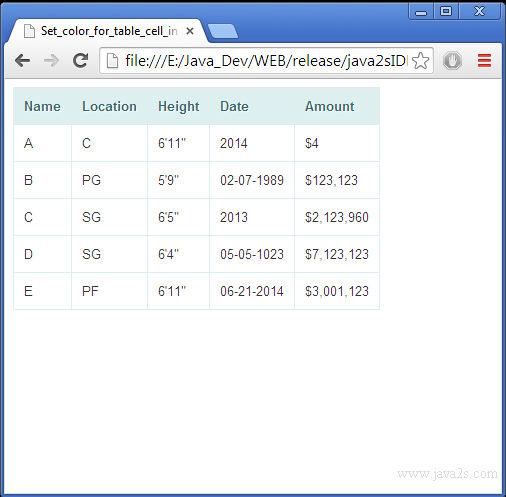Click the date cell 05-05-1023
The width and height of the screenshot is (506, 497).
252,254
